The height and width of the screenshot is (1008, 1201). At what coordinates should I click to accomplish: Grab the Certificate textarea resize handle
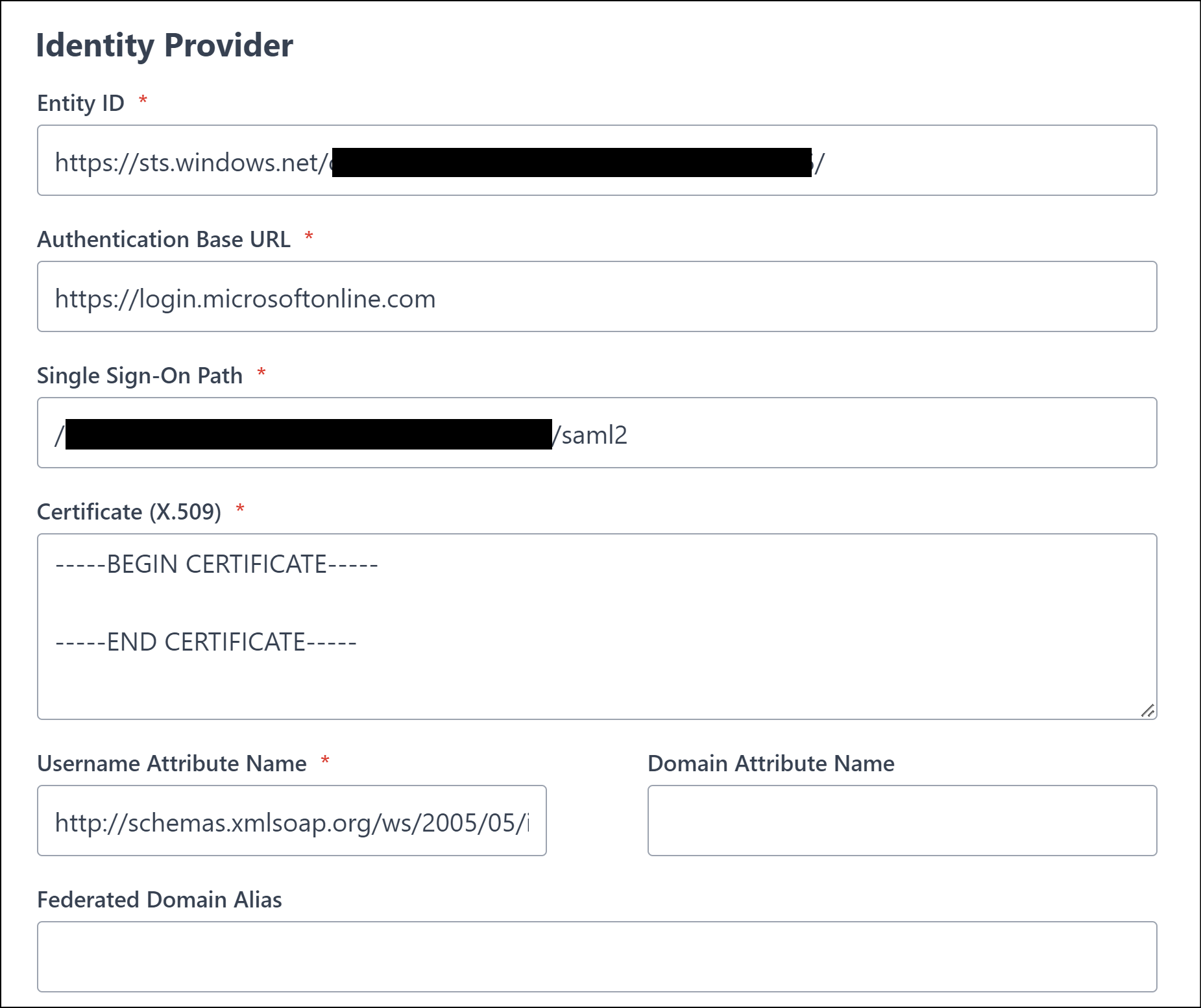click(1148, 711)
